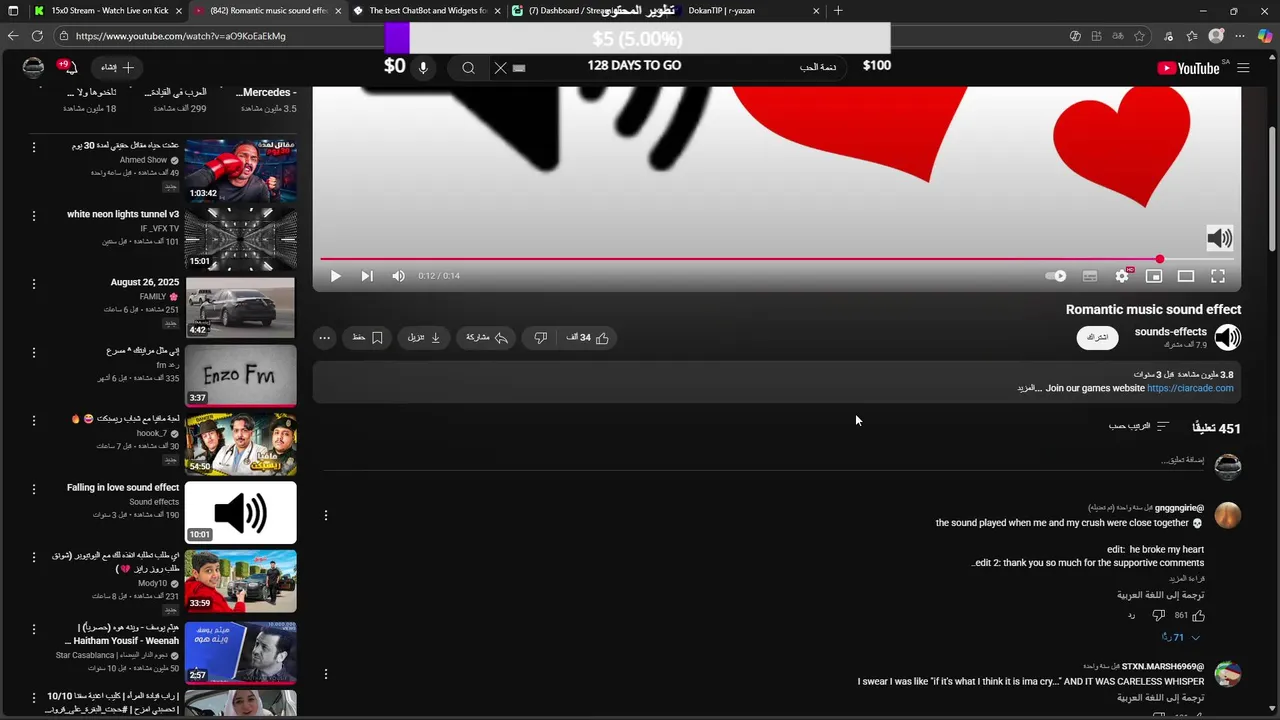Skip to the next video

[x=367, y=276]
